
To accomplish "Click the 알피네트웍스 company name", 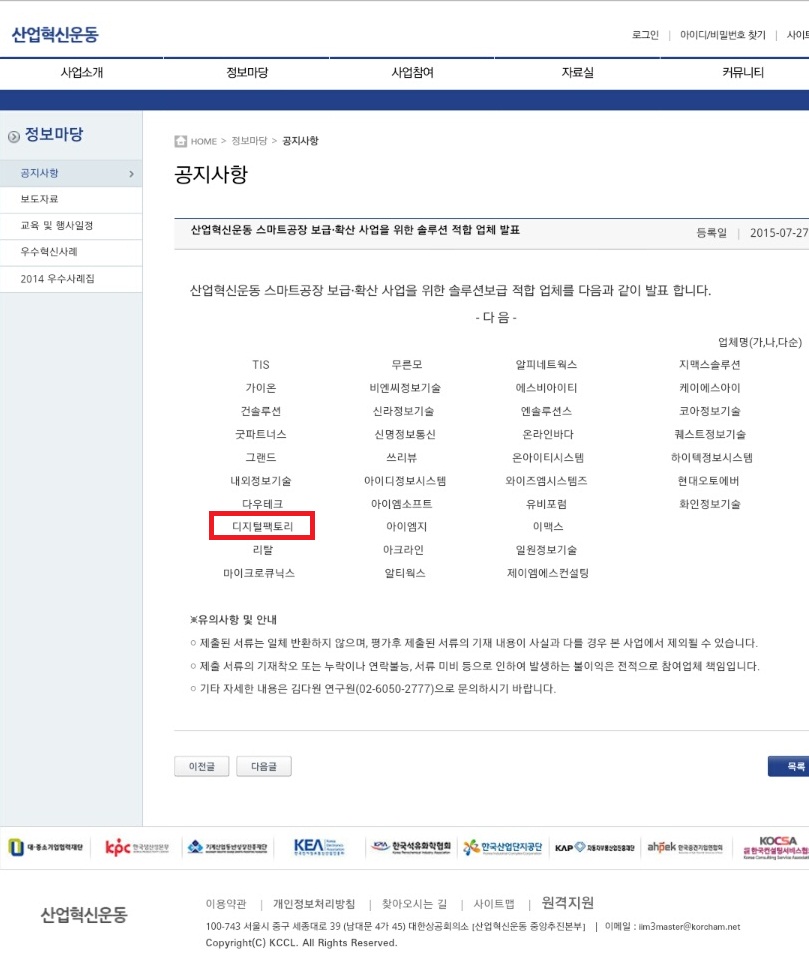I will click(x=546, y=365).
